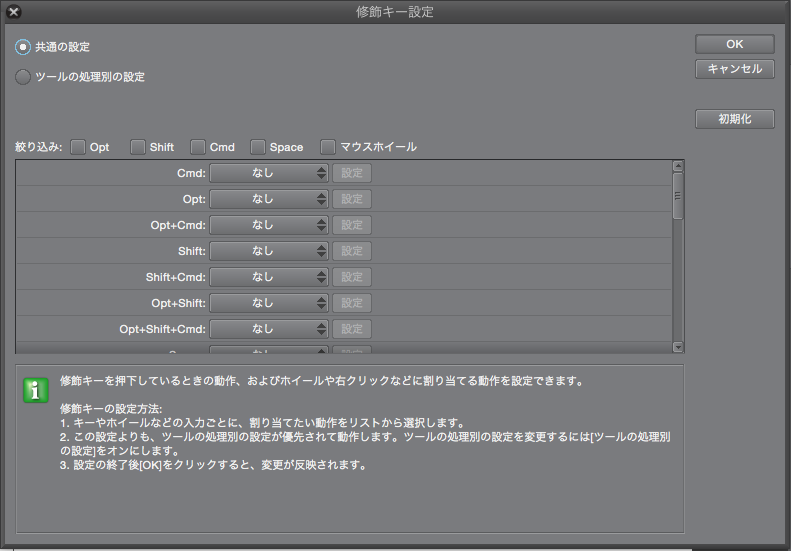
Task: Open the Opt+Shift+Cmd action dropdown
Action: coord(268,329)
